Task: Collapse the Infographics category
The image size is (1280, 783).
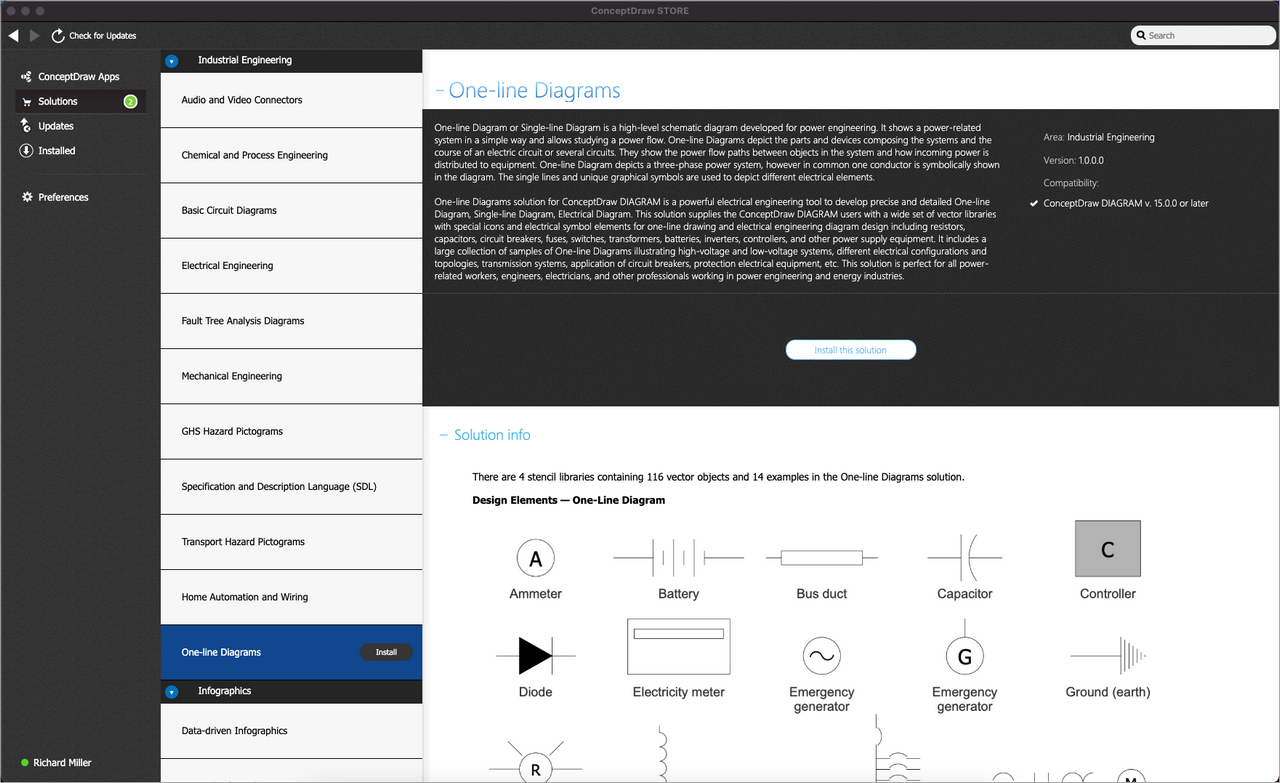Action: click(171, 691)
